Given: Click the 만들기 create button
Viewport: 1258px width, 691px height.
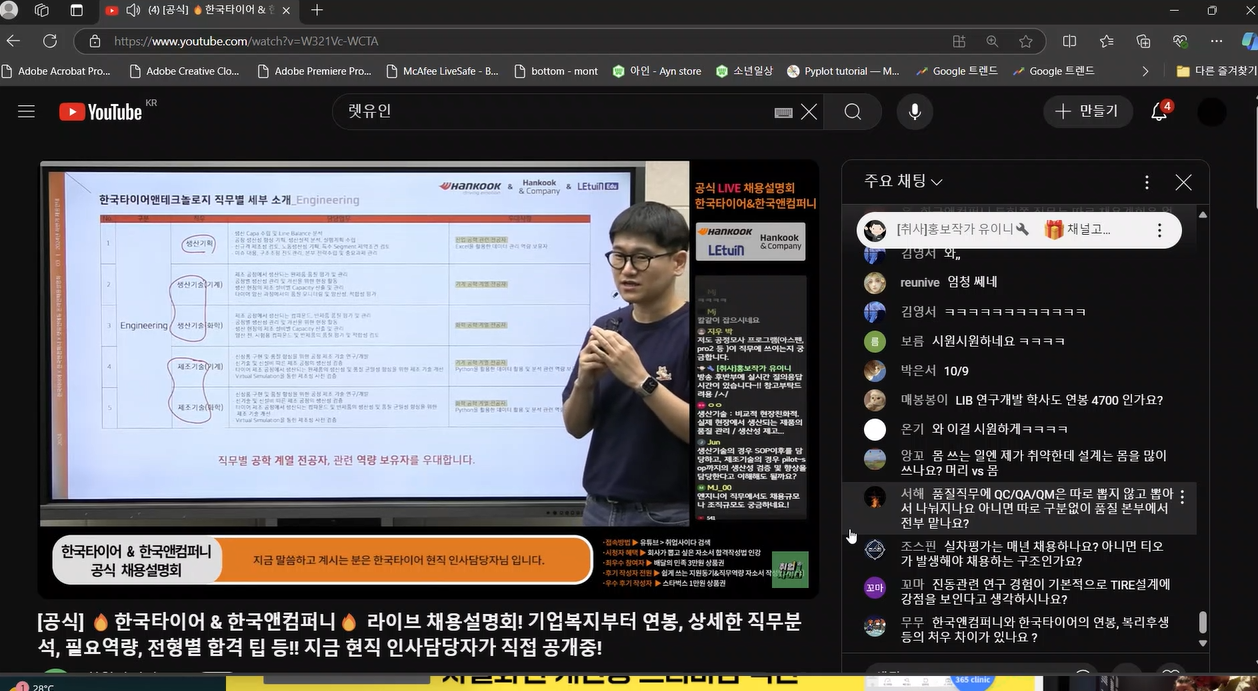Looking at the screenshot, I should coord(1087,112).
